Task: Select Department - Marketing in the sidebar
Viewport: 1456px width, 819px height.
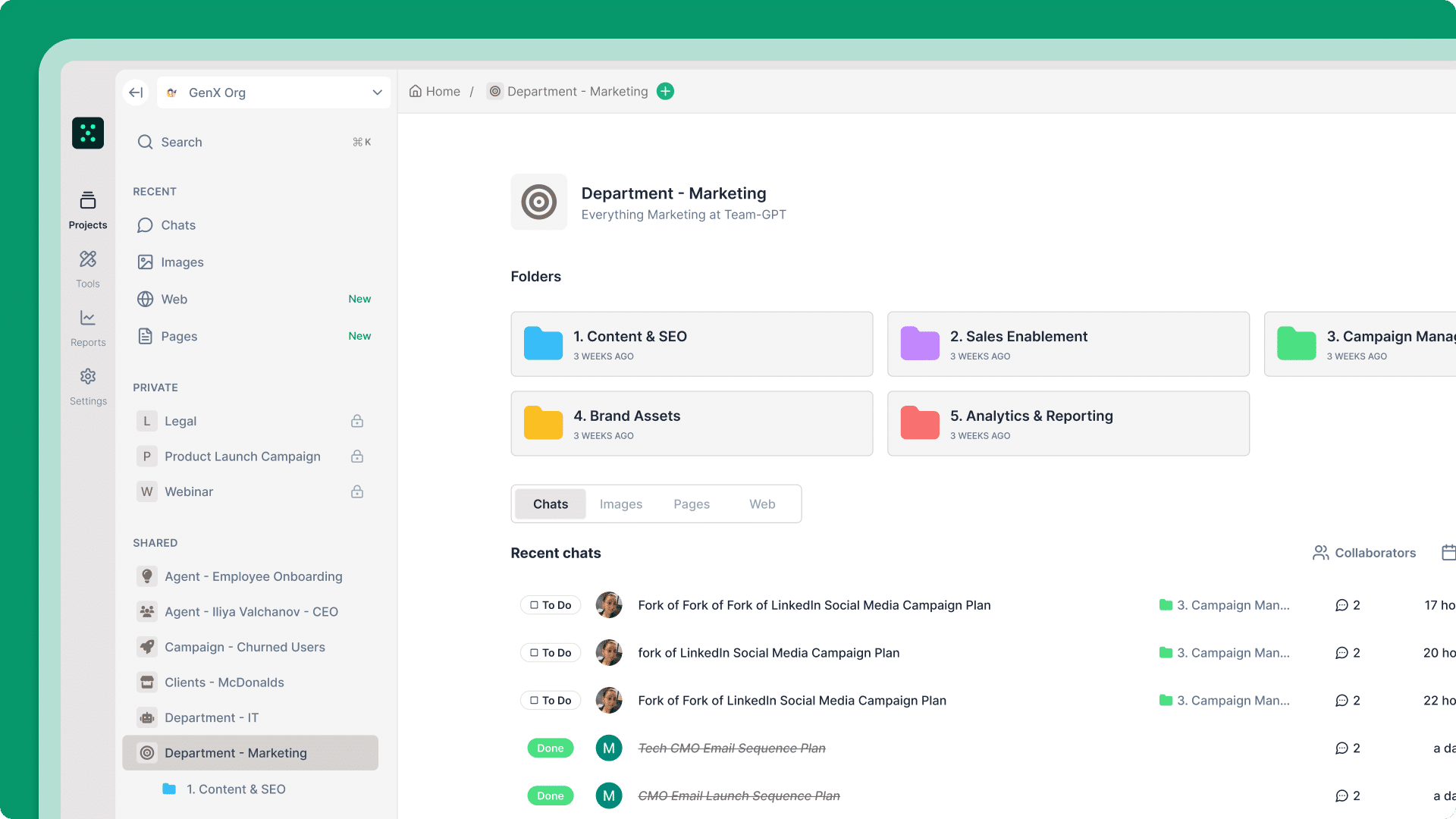Action: click(250, 753)
